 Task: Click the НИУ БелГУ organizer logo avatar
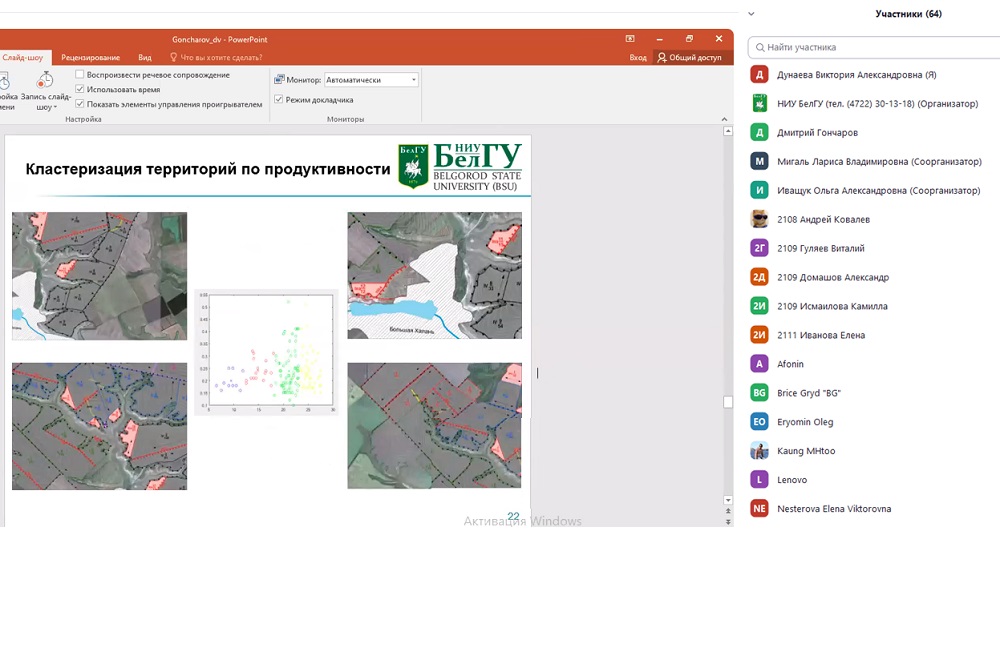click(x=759, y=103)
